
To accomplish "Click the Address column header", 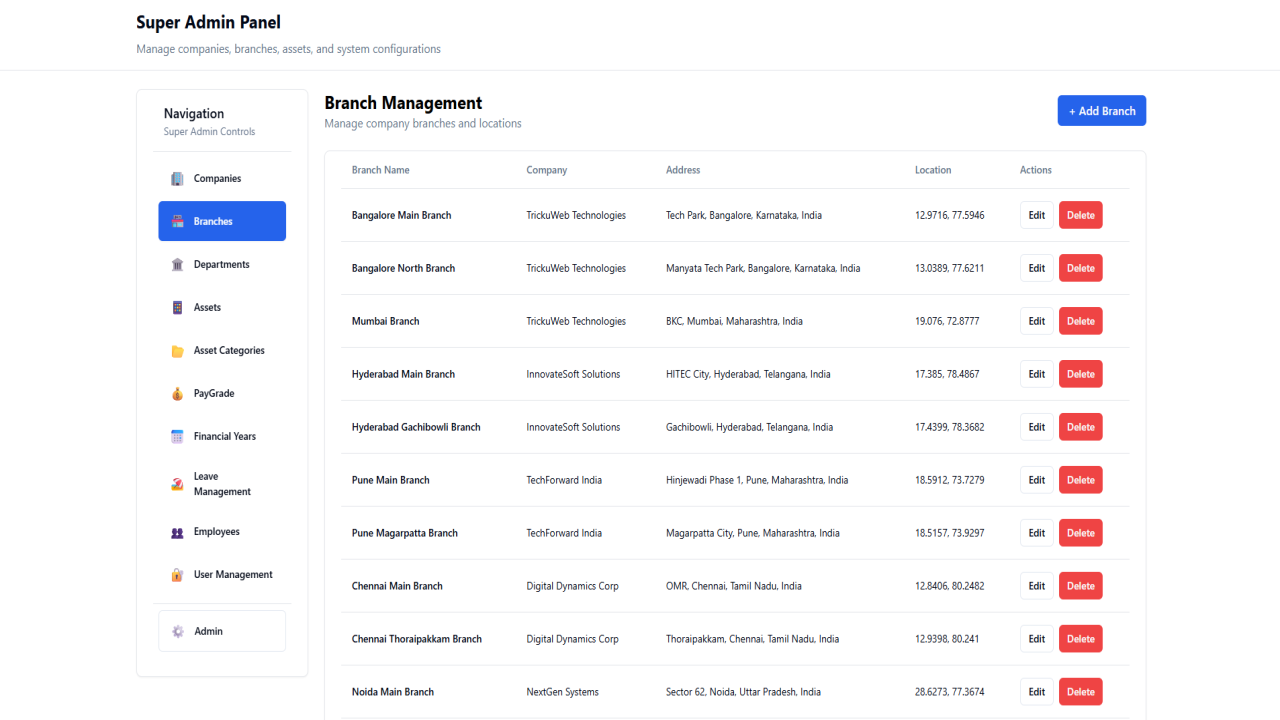I will 683,170.
